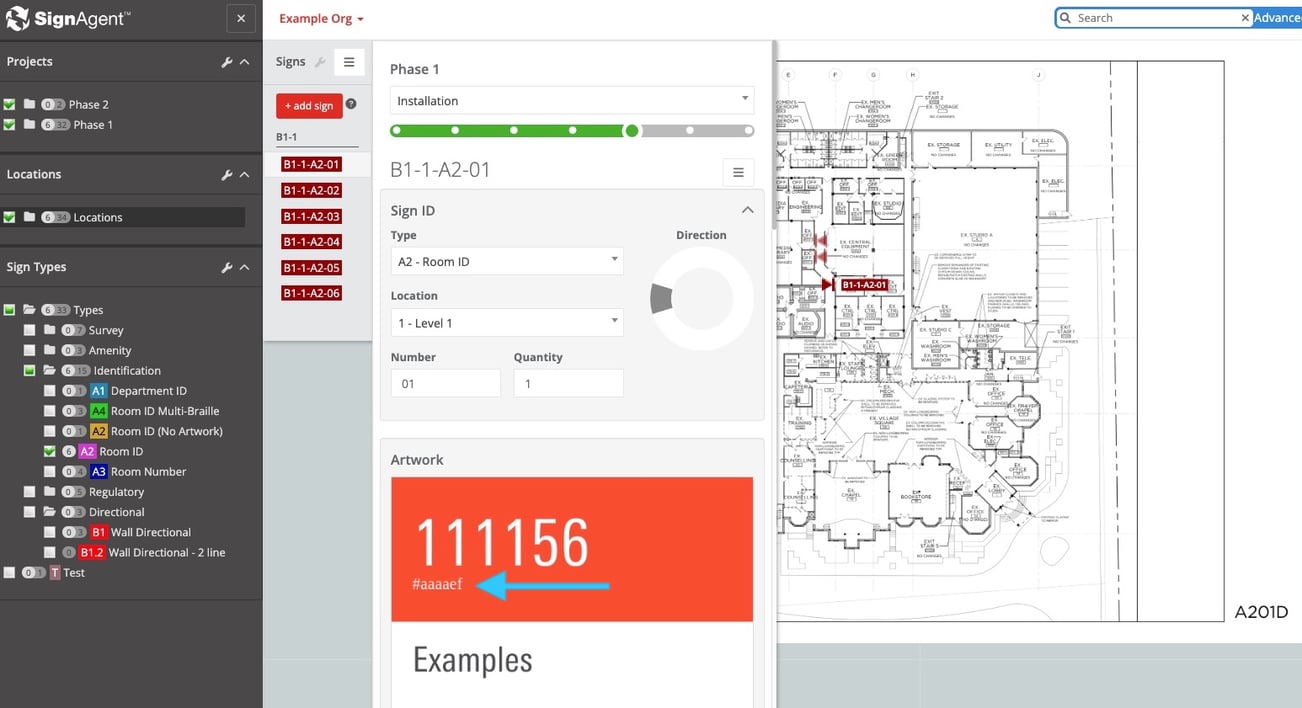Select sign B1-1-A2-03 in the list

click(x=311, y=216)
